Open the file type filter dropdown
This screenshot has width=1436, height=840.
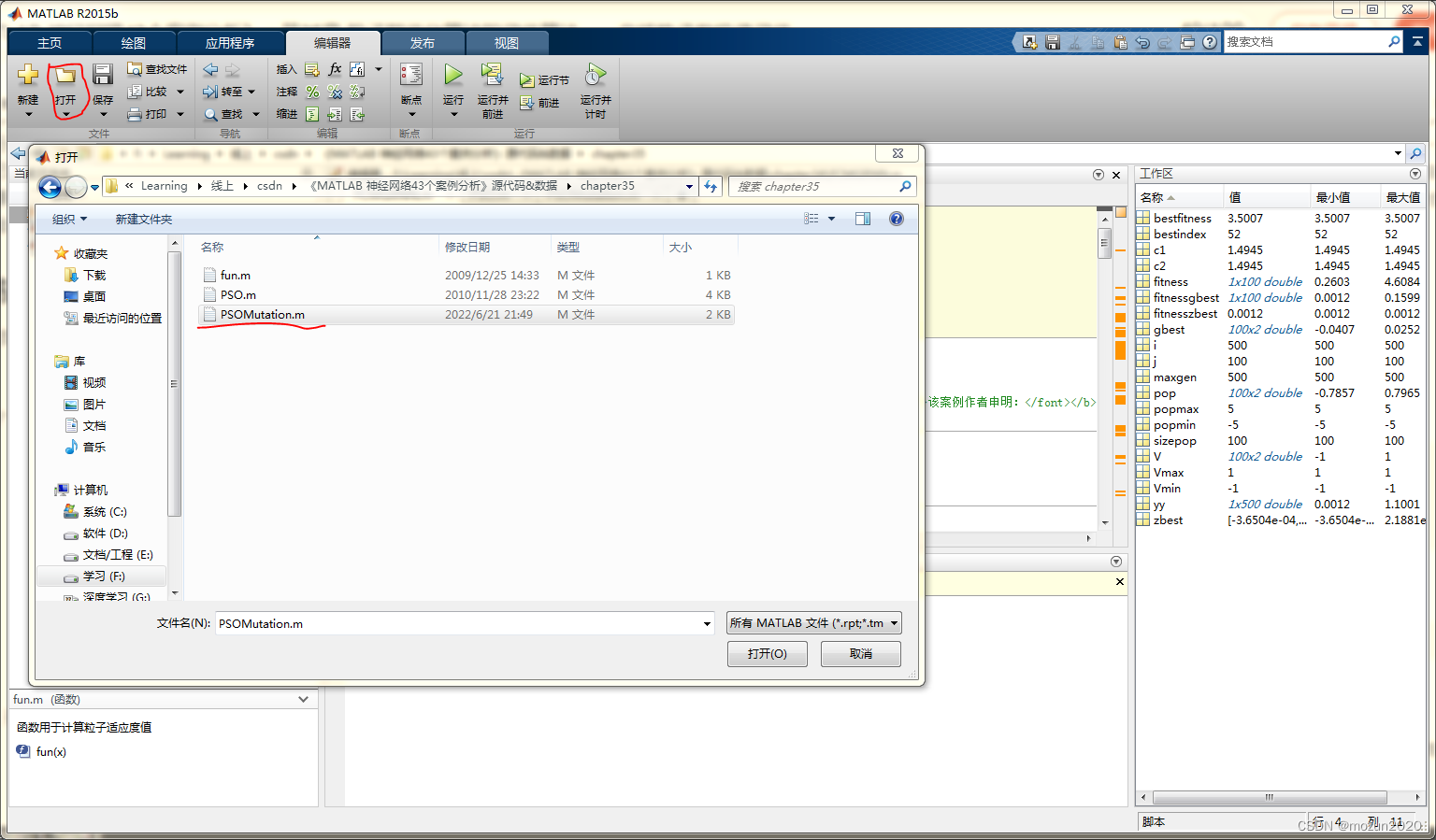pyautogui.click(x=814, y=623)
